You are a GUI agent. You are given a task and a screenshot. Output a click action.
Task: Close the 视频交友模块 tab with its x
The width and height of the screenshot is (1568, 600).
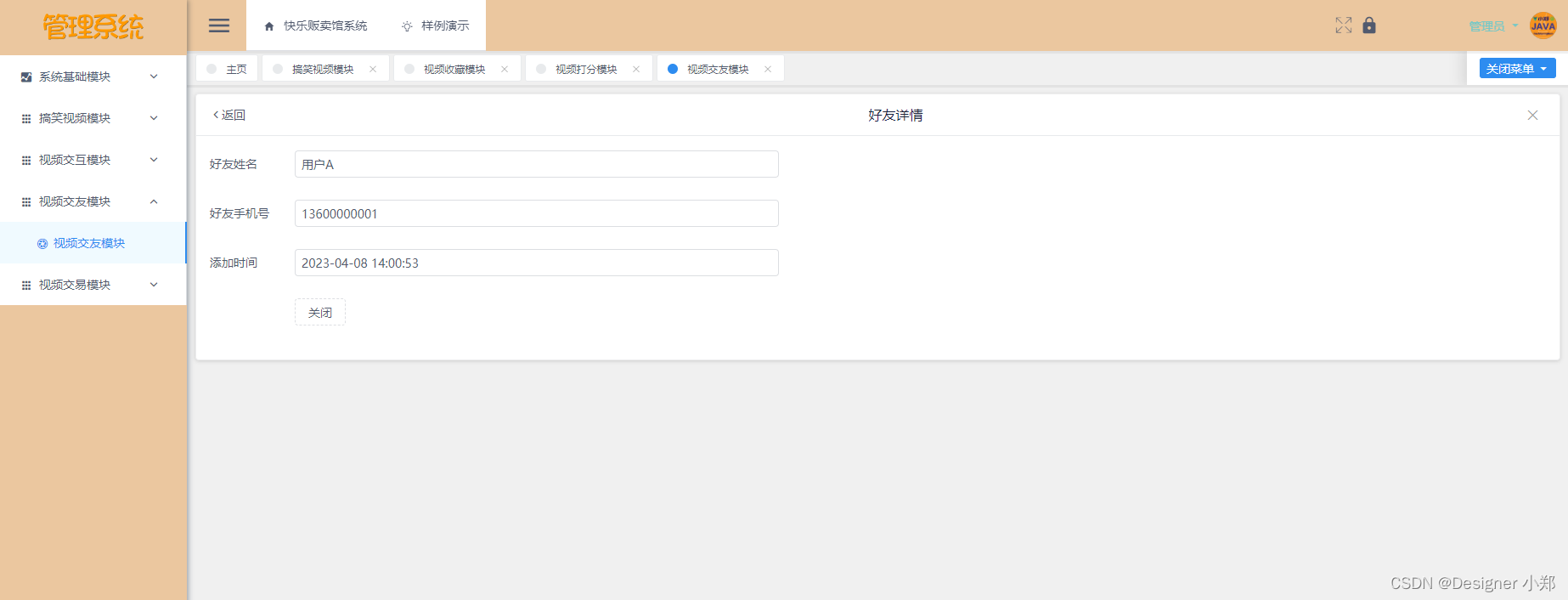click(768, 70)
